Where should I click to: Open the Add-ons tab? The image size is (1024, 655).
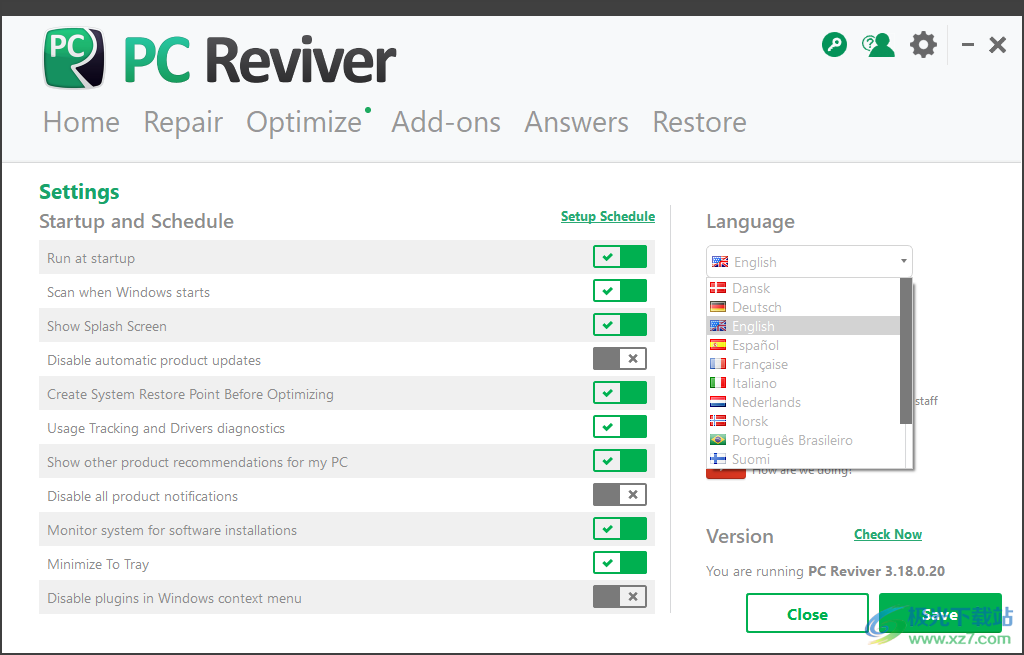(446, 122)
